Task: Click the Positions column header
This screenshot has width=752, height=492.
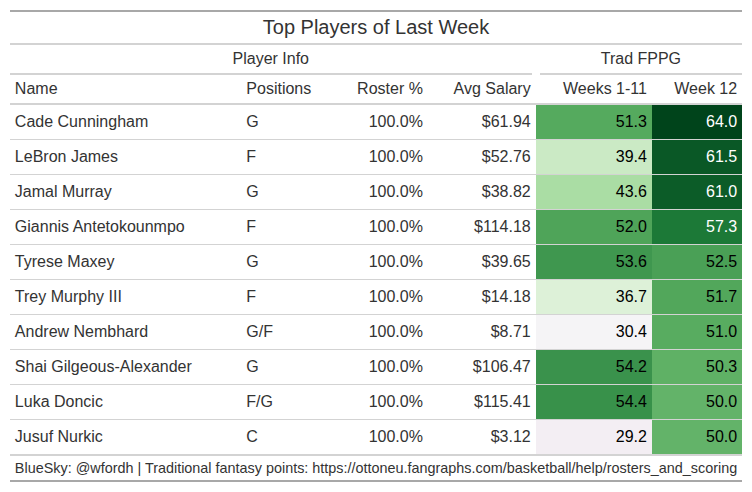Action: click(x=278, y=89)
